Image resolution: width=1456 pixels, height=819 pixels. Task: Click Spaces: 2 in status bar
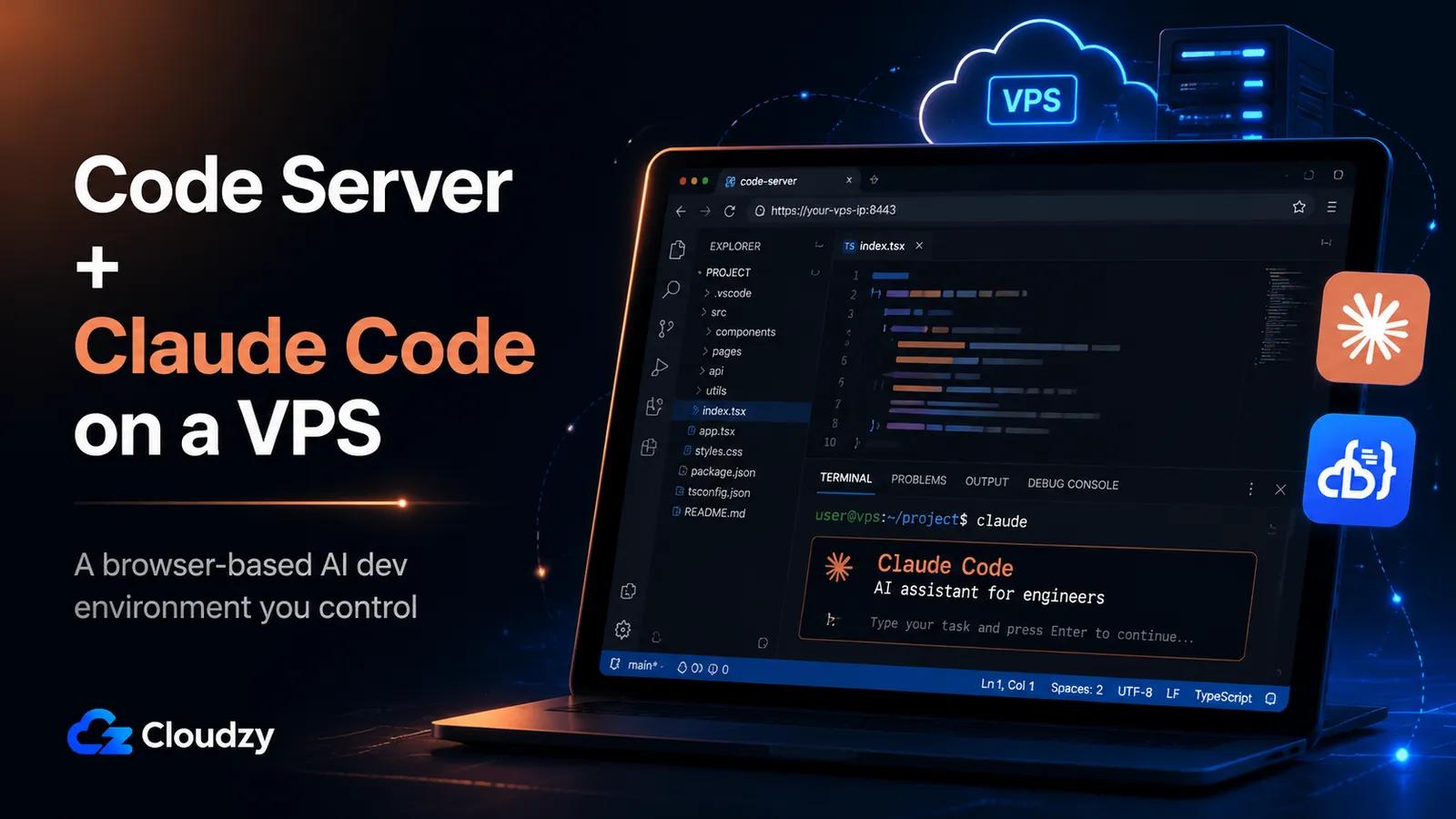click(1077, 689)
